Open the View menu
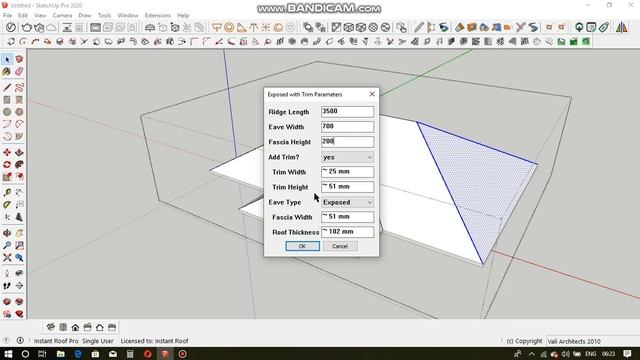This screenshot has height=360, width=640. [40, 16]
